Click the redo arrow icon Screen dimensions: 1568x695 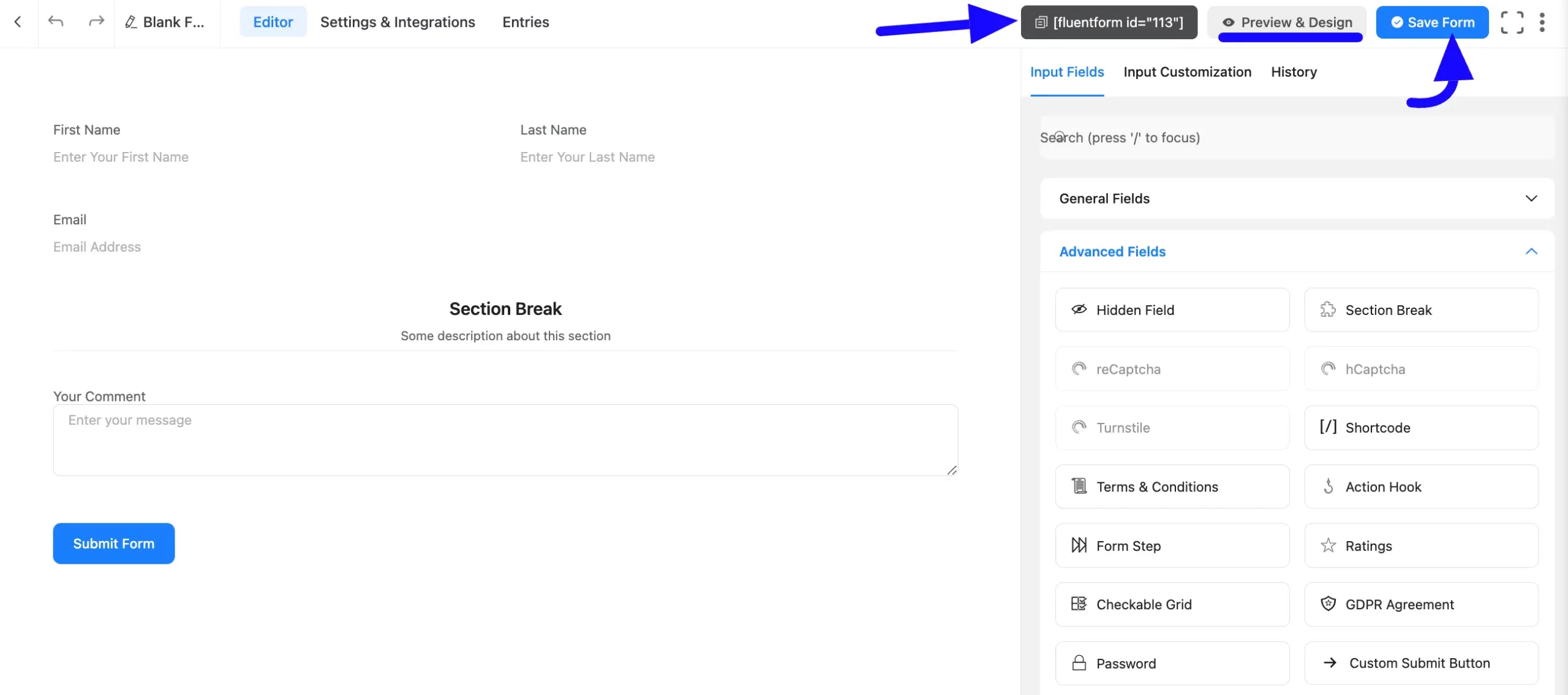pos(96,22)
